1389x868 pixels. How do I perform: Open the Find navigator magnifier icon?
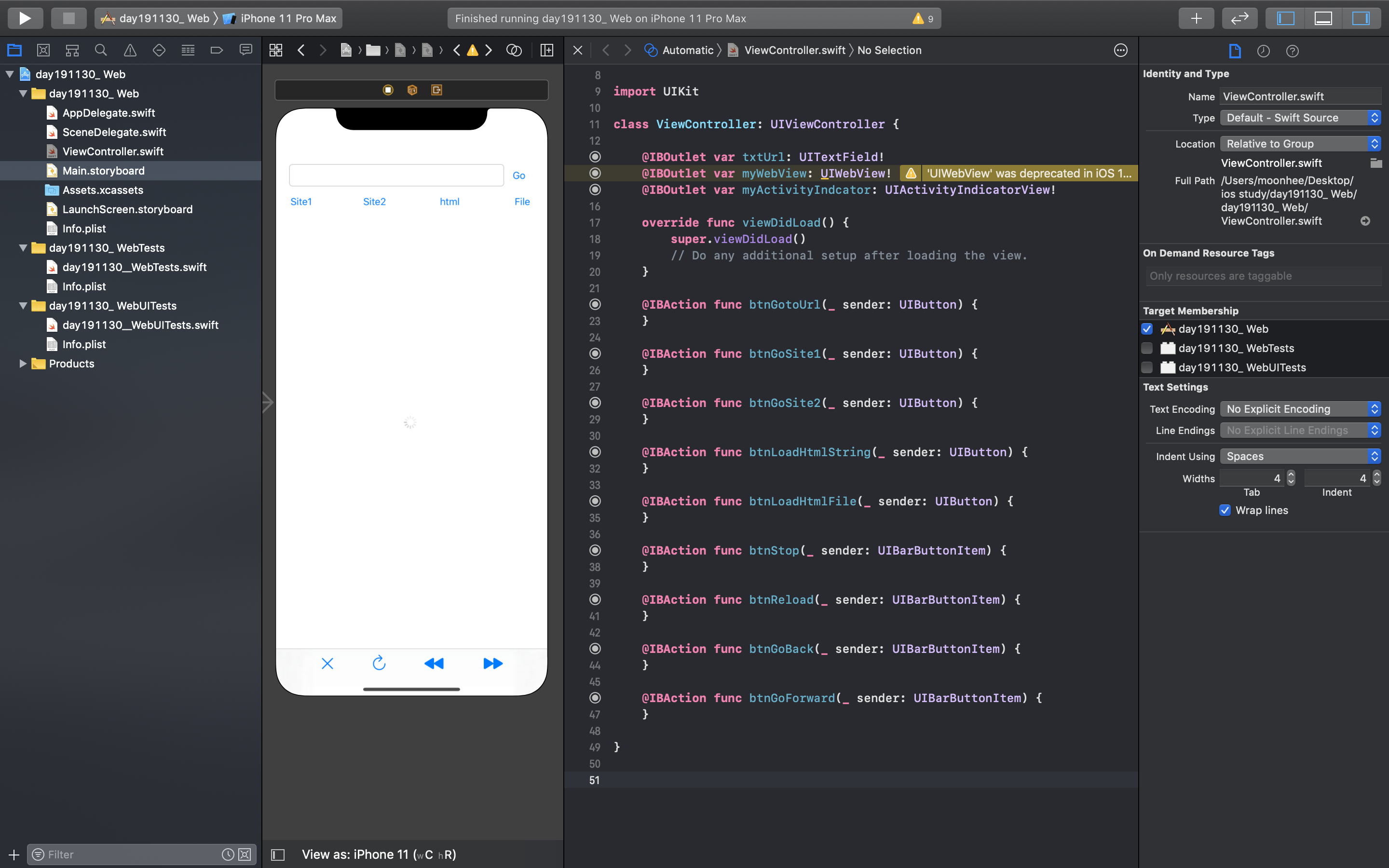[x=101, y=51]
